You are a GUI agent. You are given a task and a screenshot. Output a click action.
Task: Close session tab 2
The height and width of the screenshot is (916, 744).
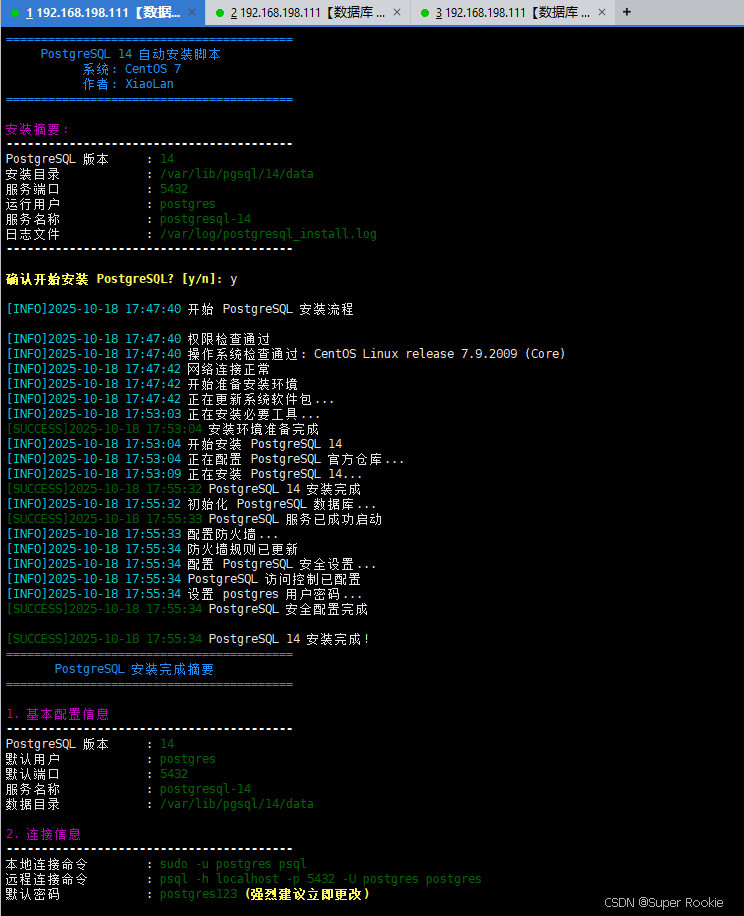[397, 12]
